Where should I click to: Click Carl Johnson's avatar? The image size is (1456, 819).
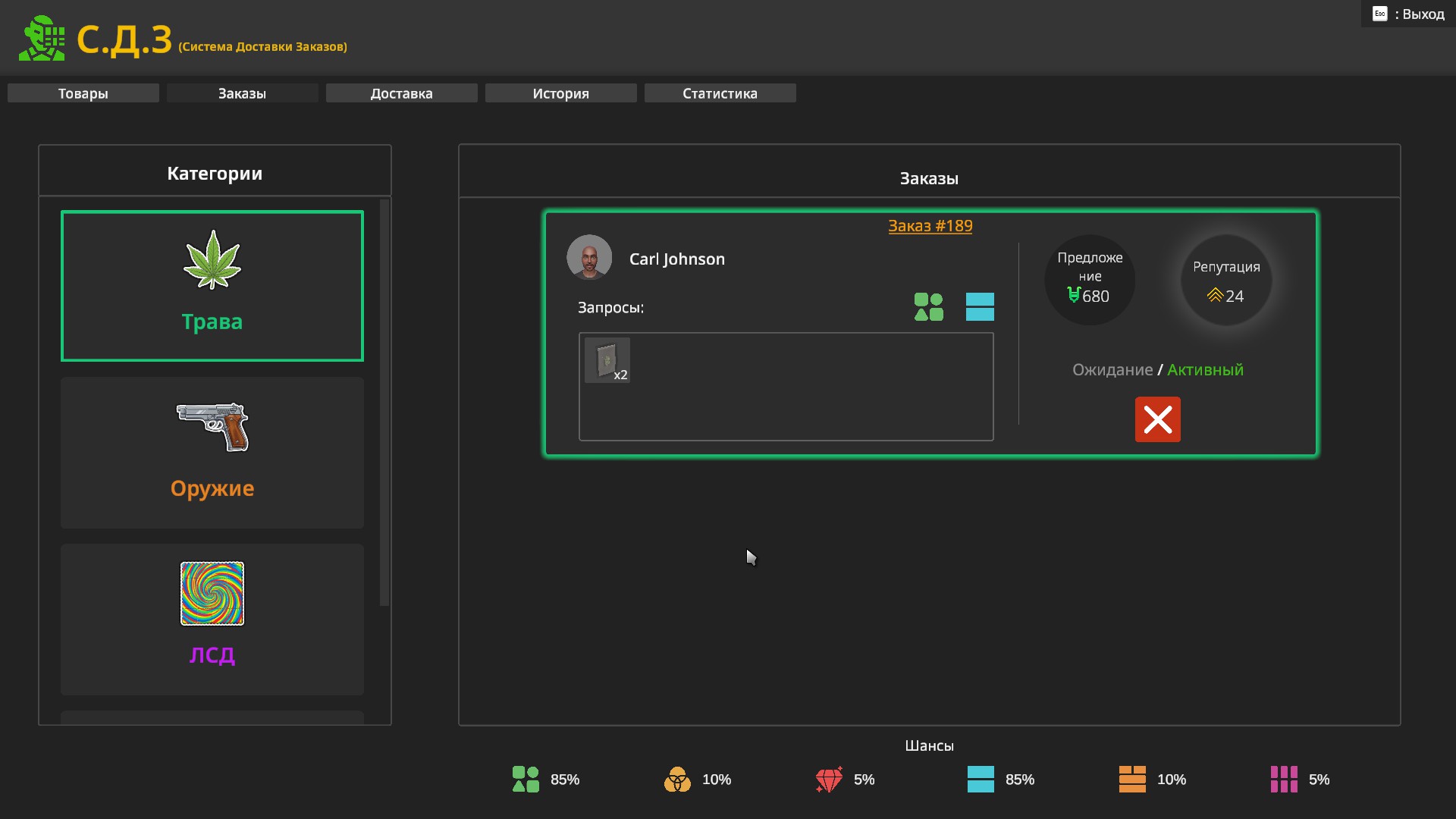pyautogui.click(x=589, y=258)
